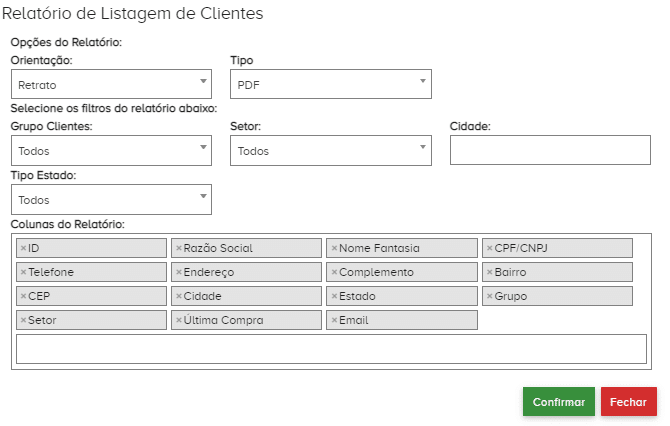
Task: Remove the ID column tag
Action: (x=23, y=248)
